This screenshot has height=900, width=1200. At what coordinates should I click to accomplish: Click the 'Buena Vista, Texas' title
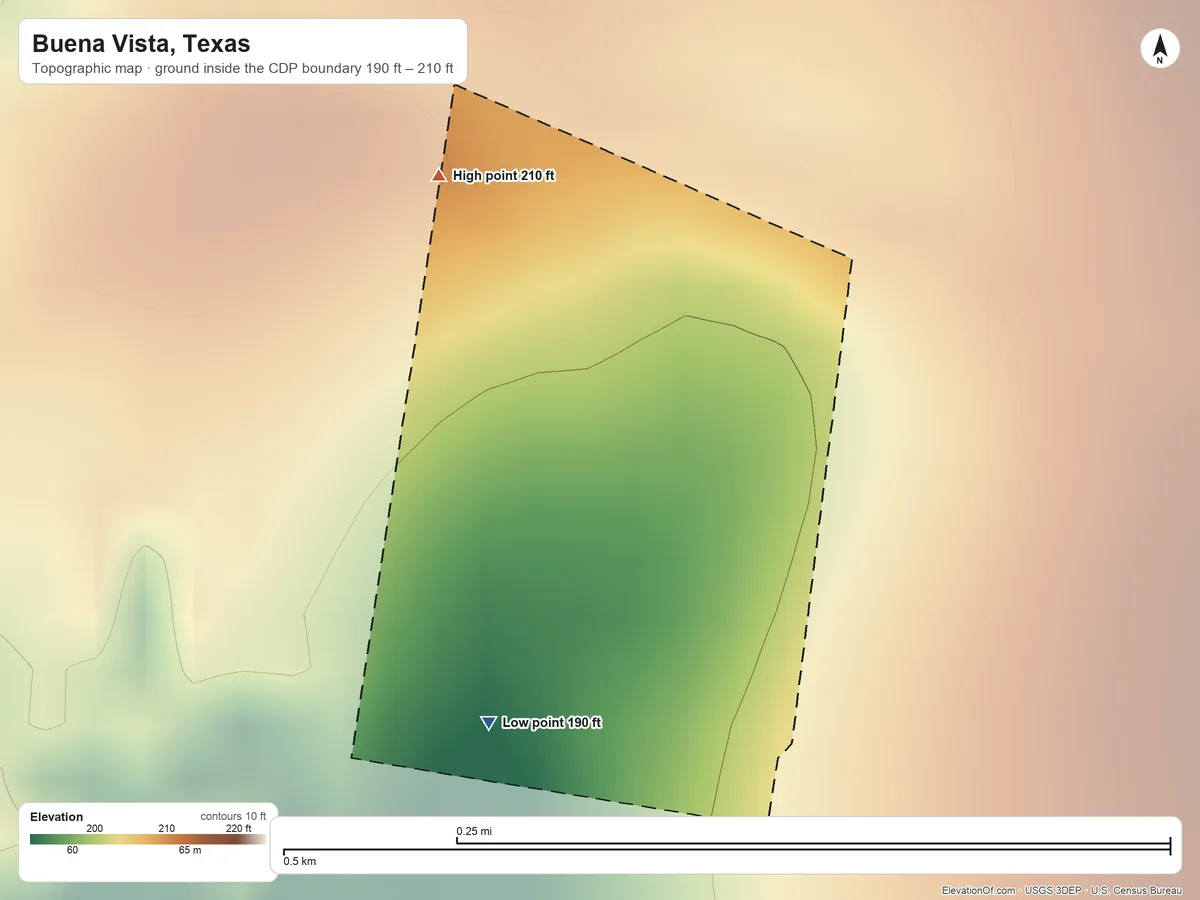pyautogui.click(x=141, y=44)
